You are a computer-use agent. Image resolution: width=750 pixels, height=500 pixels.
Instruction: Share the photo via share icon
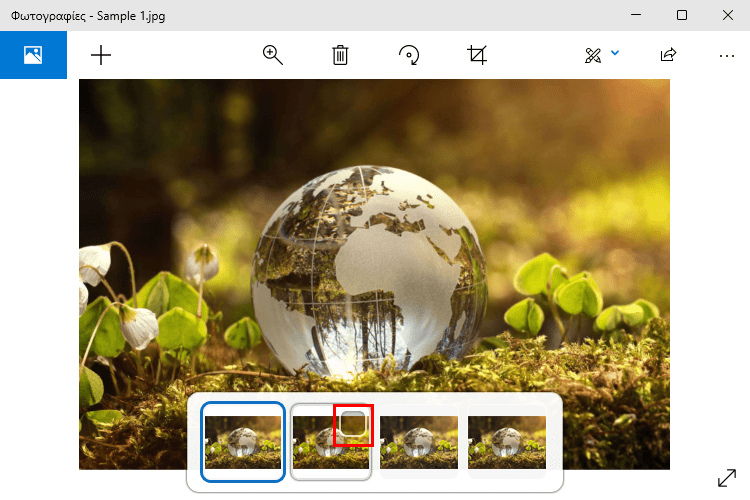tap(668, 55)
